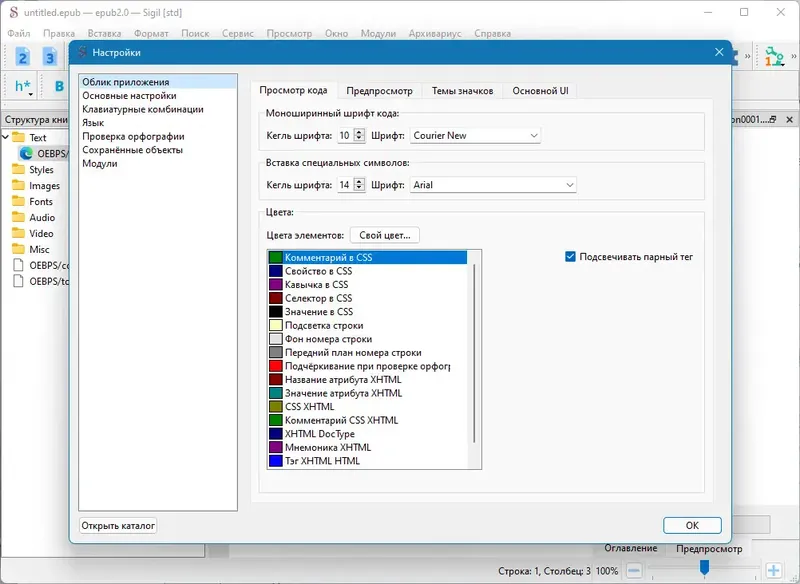The height and width of the screenshot is (584, 800).
Task: Switch to Предпросмотр tab in settings
Action: pos(379,91)
